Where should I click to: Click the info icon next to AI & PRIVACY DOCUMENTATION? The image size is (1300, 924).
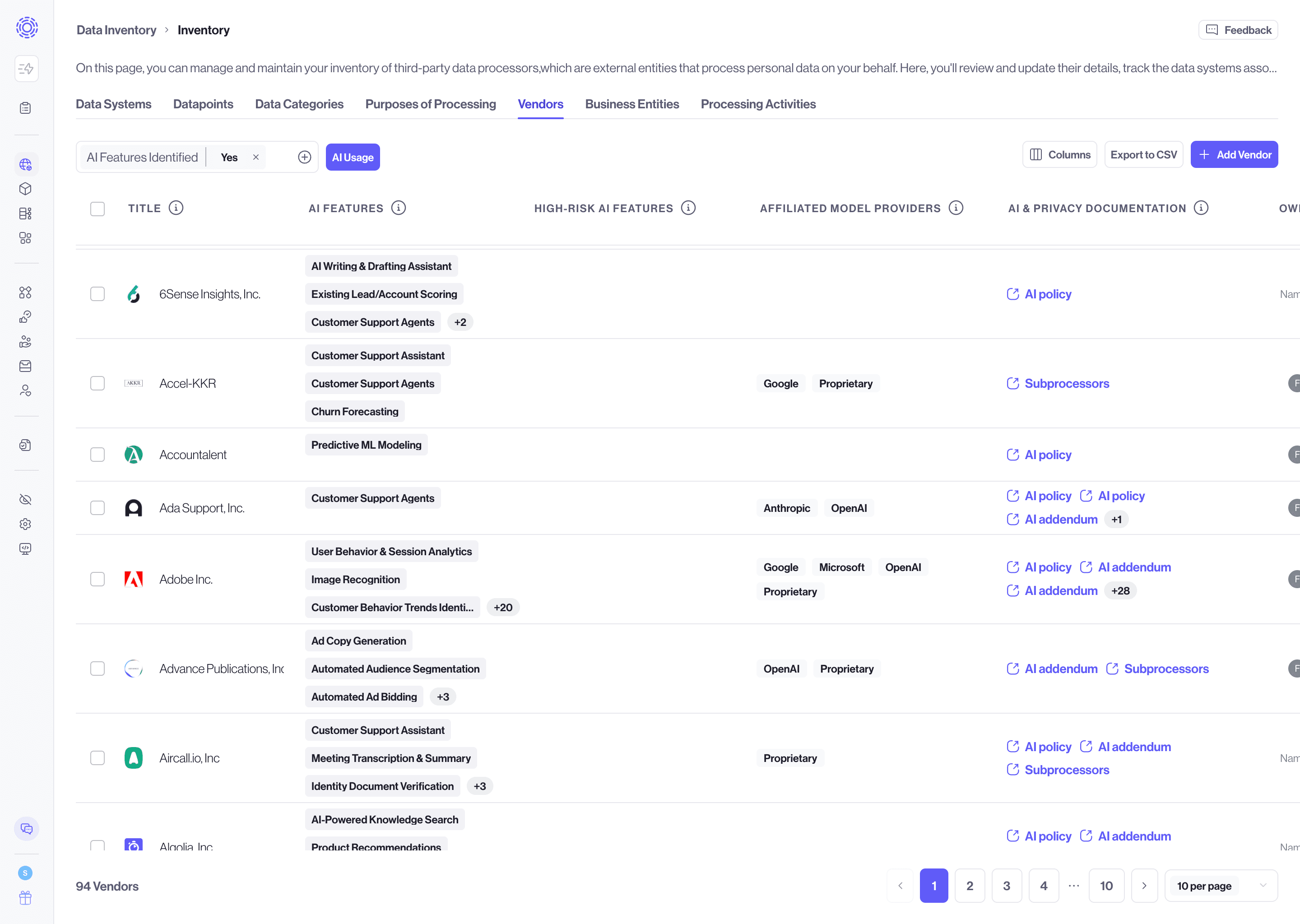pos(1201,208)
